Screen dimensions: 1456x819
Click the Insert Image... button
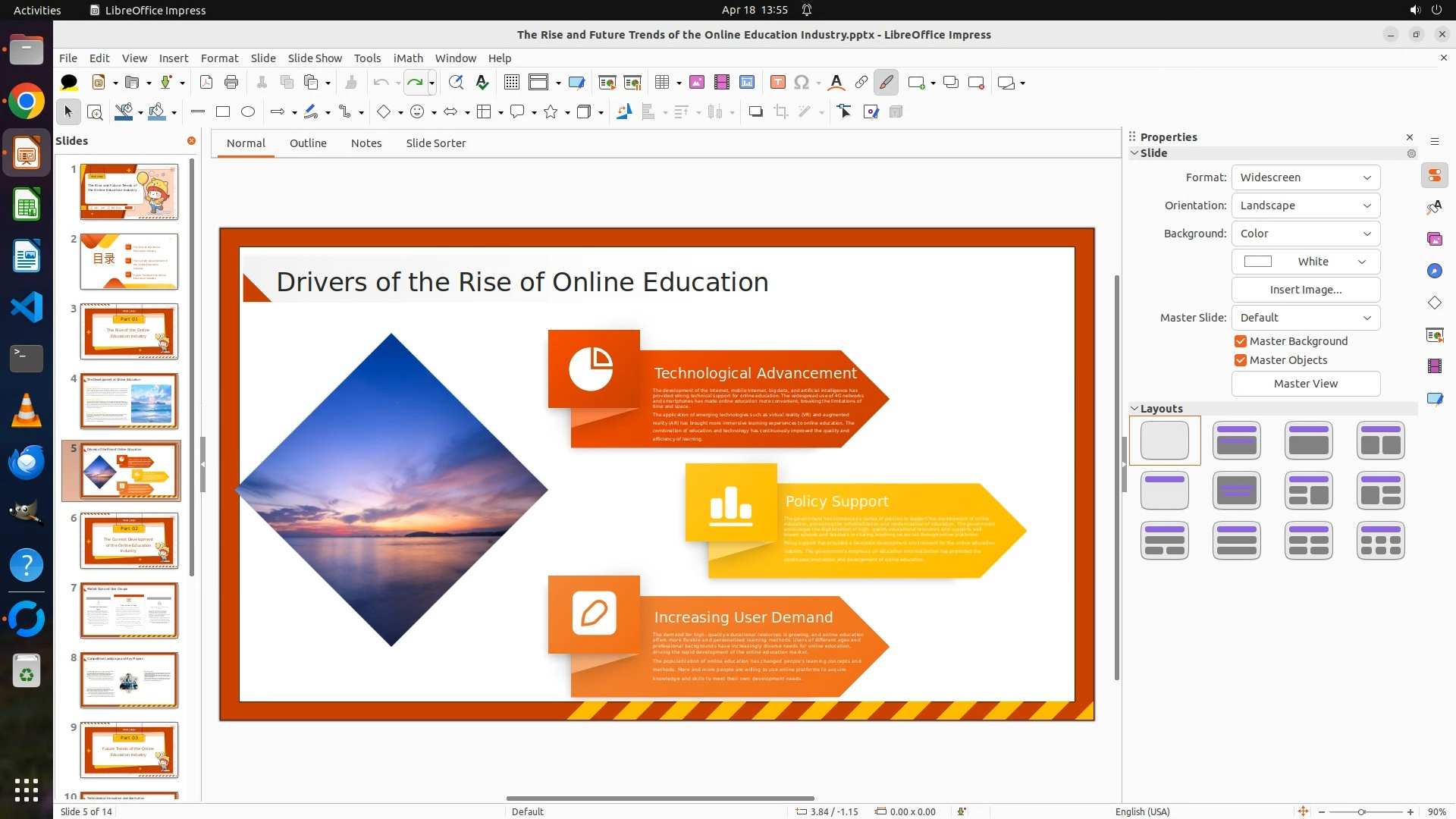click(1305, 290)
